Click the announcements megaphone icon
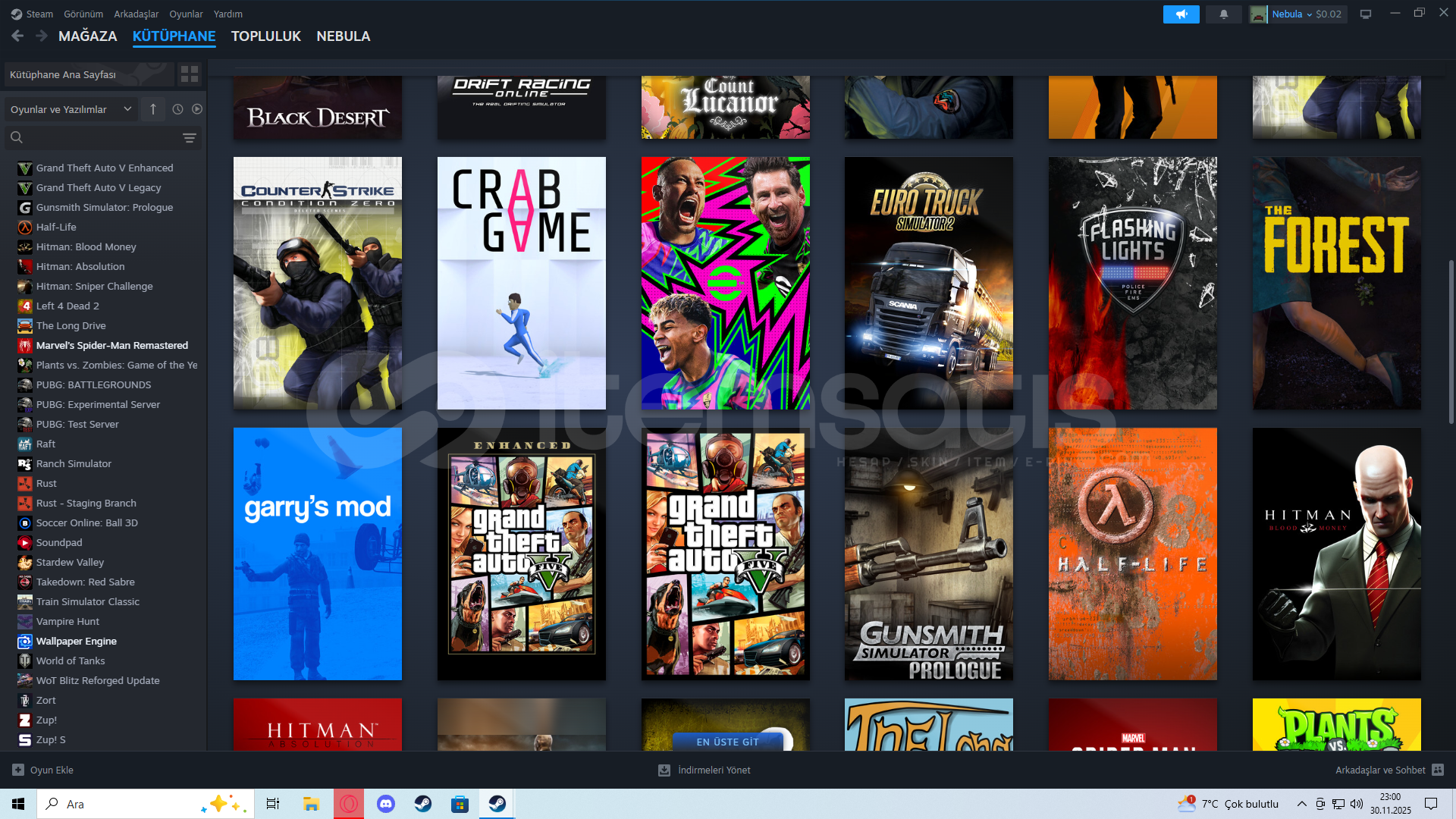 (1181, 14)
